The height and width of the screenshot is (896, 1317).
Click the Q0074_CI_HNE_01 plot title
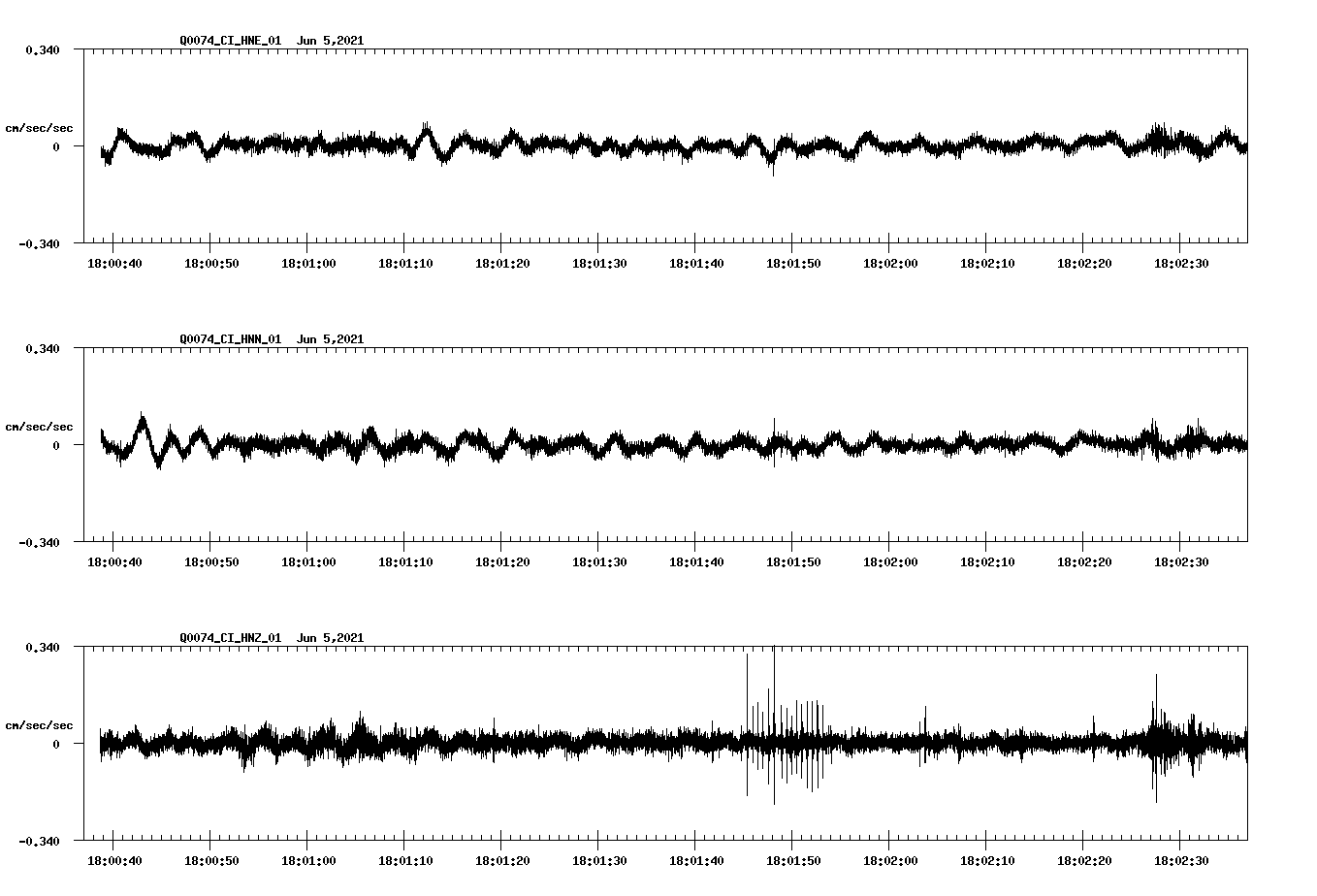coord(231,41)
